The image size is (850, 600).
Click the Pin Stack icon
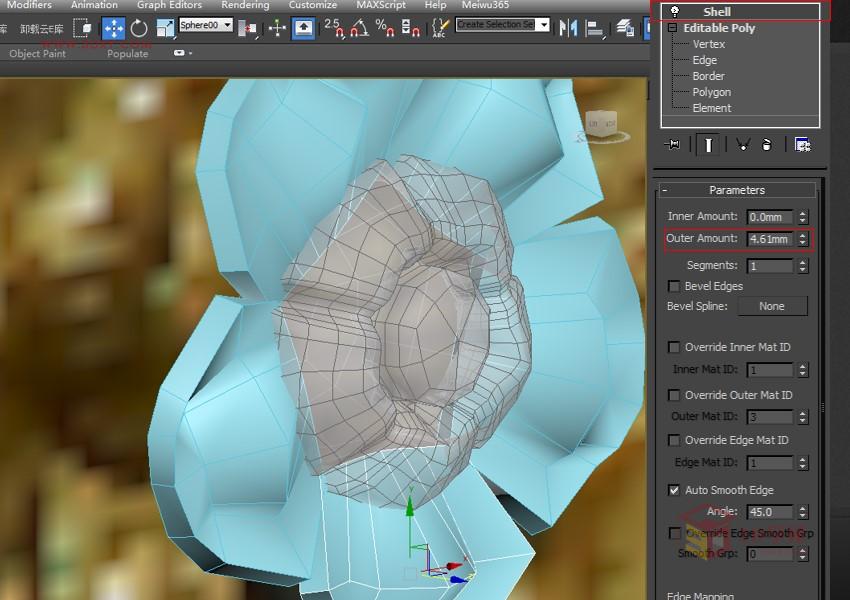674,145
